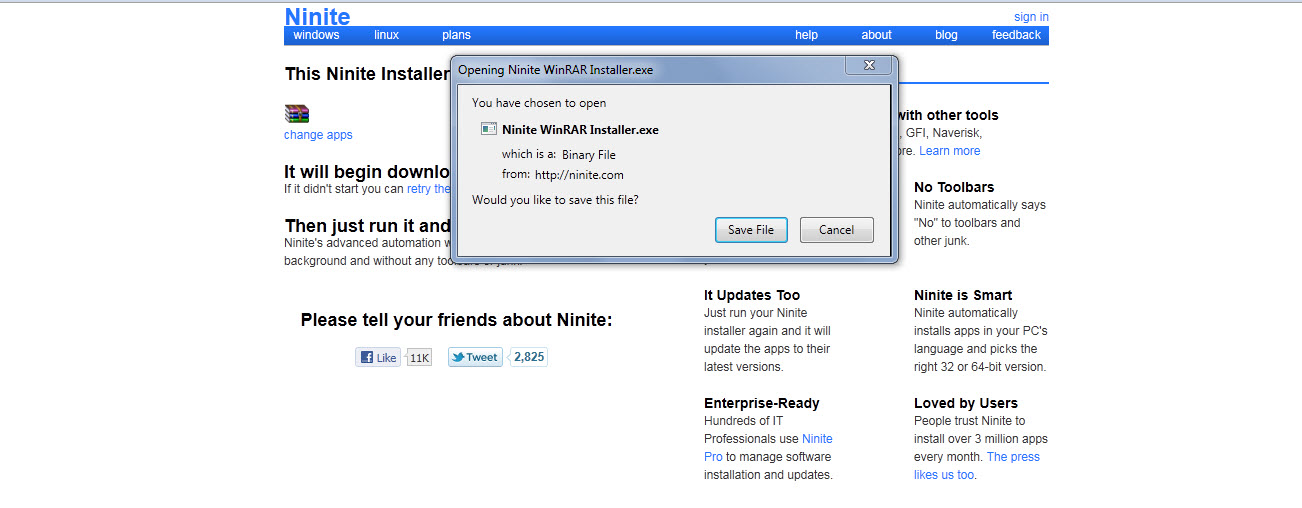The width and height of the screenshot is (1302, 508).
Task: Open the linux menu tab
Action: [386, 35]
